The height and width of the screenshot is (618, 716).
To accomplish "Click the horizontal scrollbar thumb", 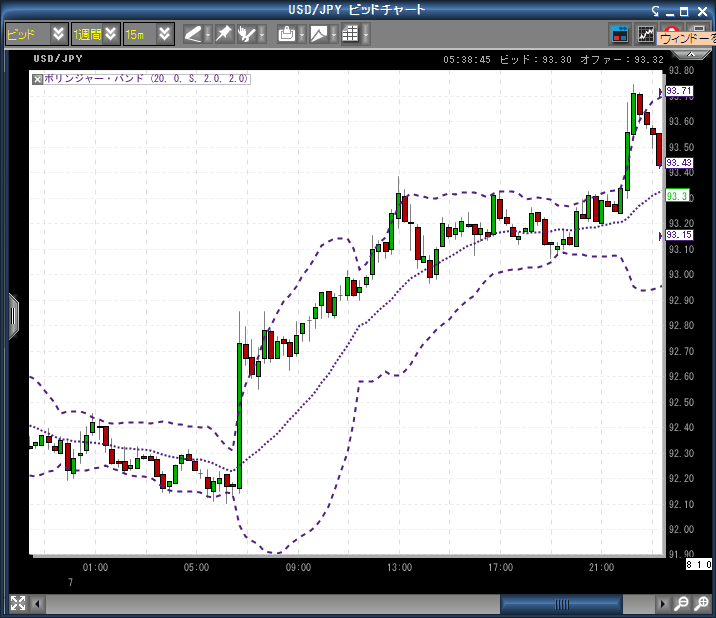I will pyautogui.click(x=562, y=604).
